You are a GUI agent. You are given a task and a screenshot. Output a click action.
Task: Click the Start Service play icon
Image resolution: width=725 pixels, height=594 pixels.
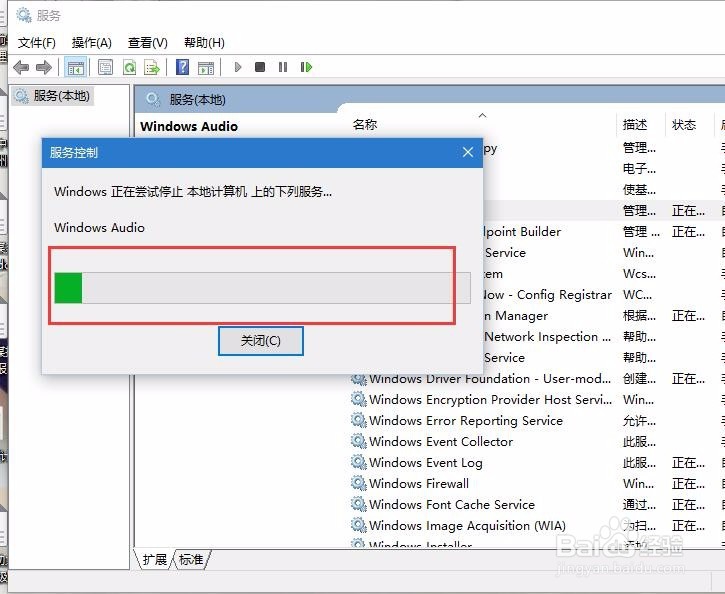(x=238, y=67)
